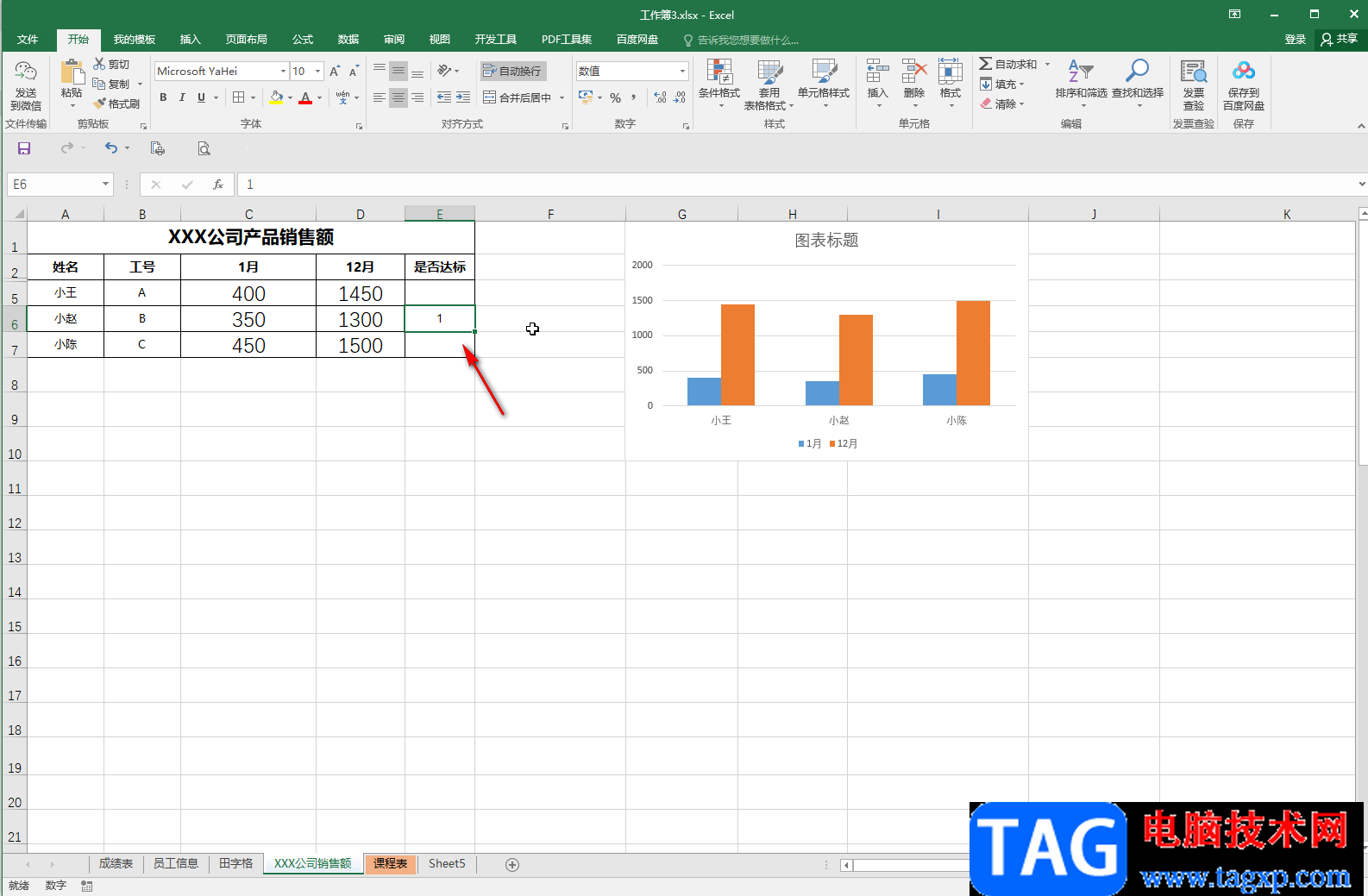This screenshot has width=1368, height=896.
Task: Click the insert function fx icon
Action: click(218, 184)
